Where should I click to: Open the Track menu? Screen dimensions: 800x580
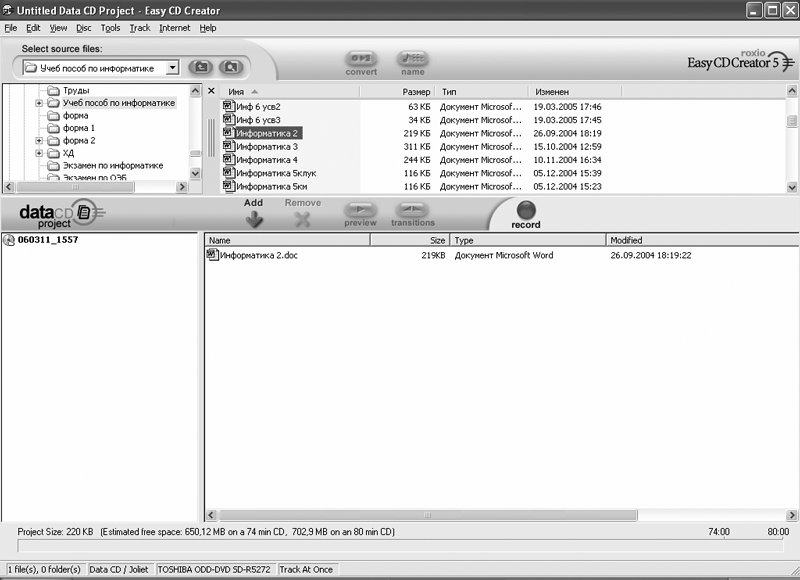click(140, 28)
